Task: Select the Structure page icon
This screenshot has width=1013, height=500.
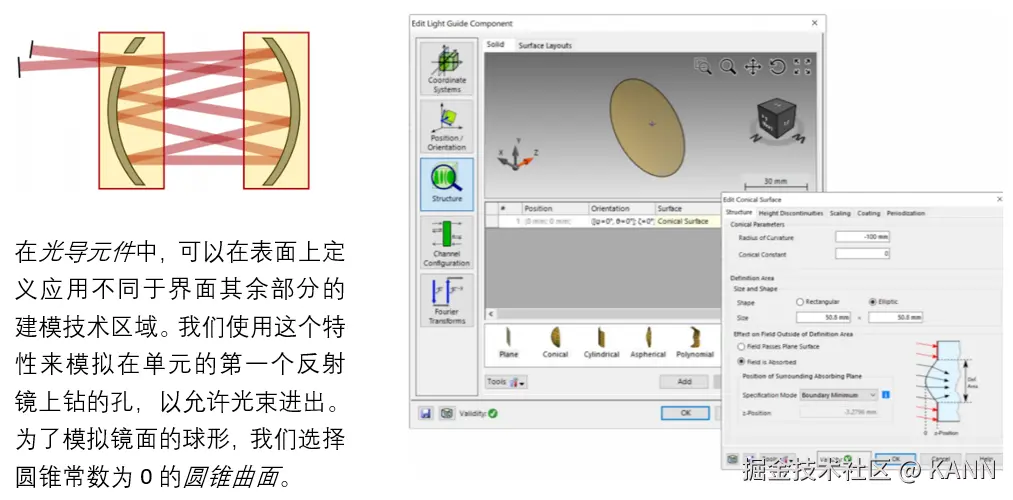Action: [446, 184]
